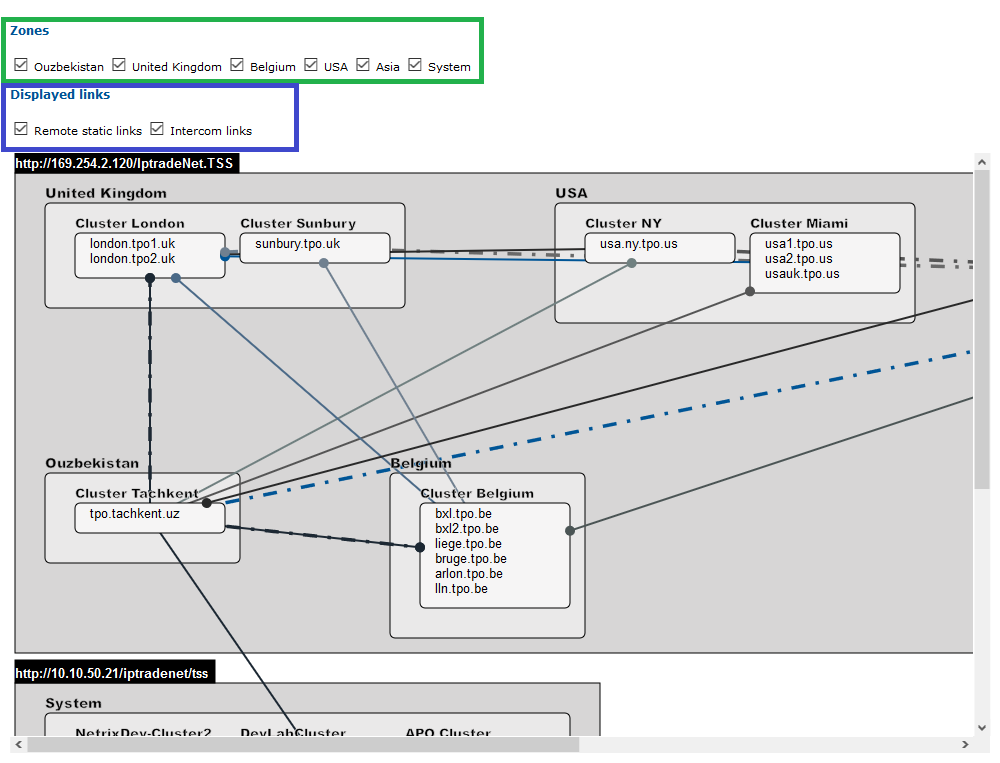This screenshot has width=1000, height=763.
Task: Uncheck Remote static links
Action: point(19,128)
